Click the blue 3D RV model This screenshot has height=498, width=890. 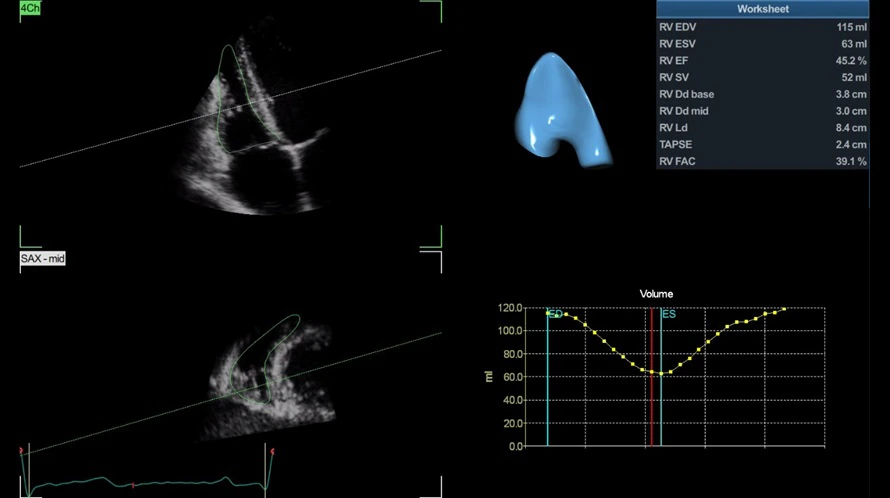pyautogui.click(x=562, y=111)
